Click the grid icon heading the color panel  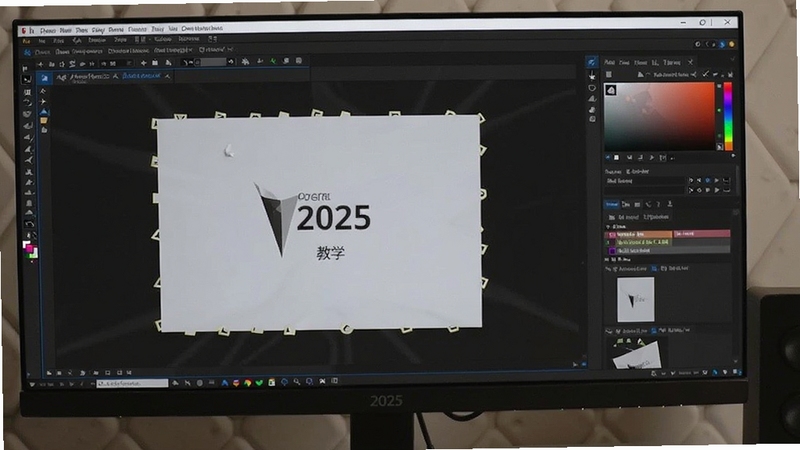[609, 74]
